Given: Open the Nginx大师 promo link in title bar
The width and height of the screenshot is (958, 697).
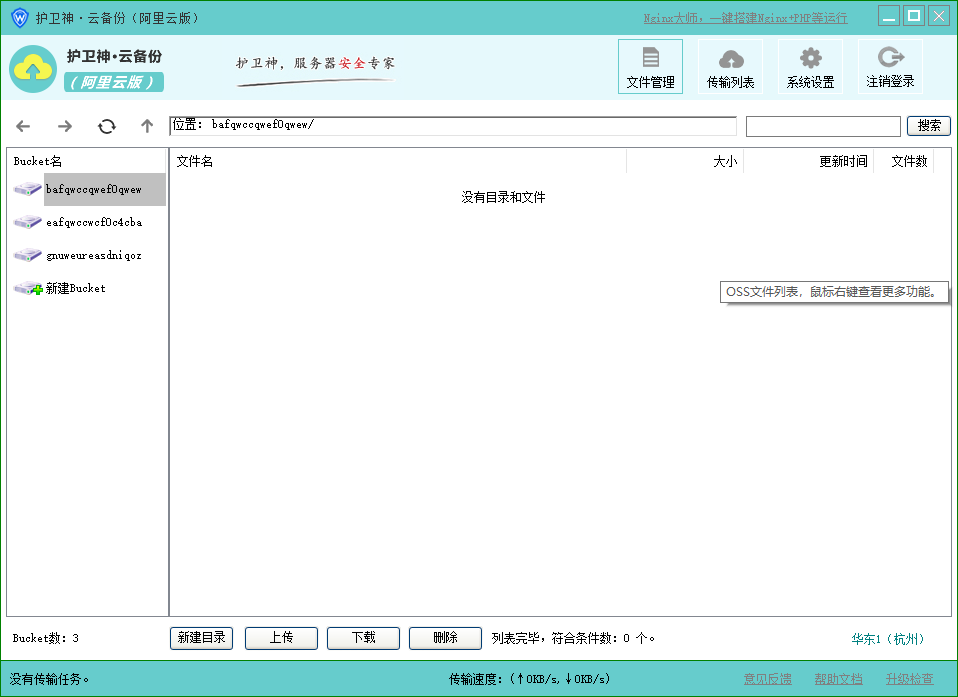Looking at the screenshot, I should click(745, 18).
